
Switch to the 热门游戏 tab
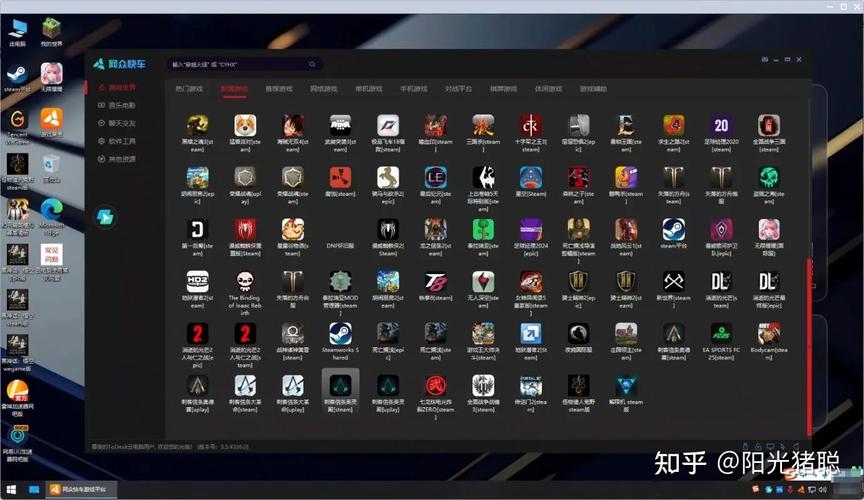[189, 88]
